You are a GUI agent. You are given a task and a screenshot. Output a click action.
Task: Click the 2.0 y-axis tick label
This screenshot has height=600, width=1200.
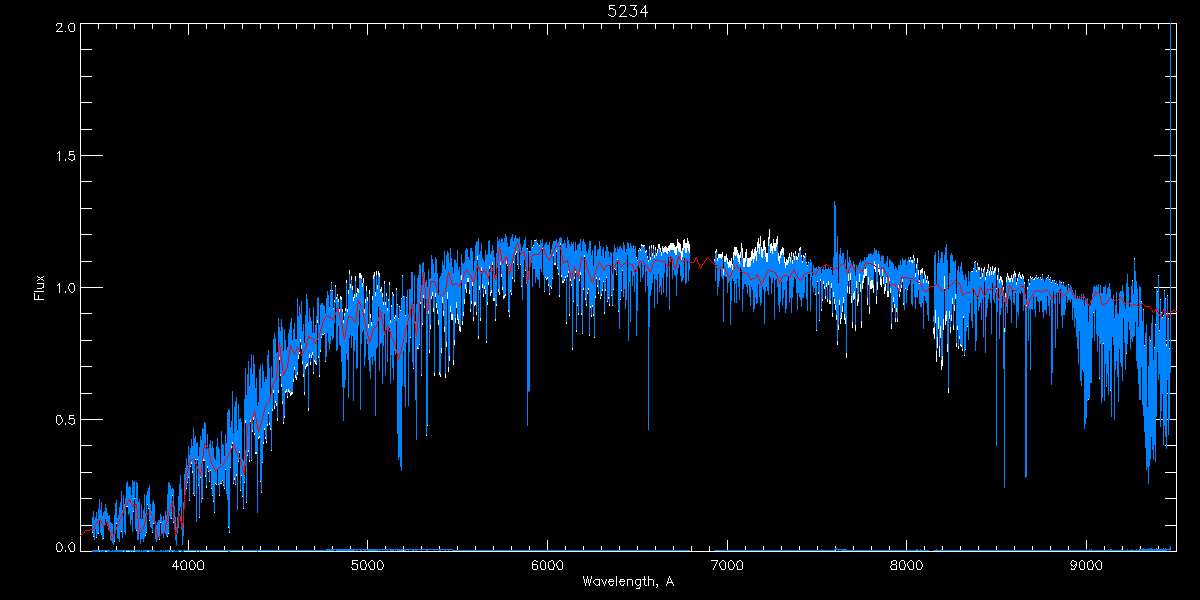click(x=65, y=27)
